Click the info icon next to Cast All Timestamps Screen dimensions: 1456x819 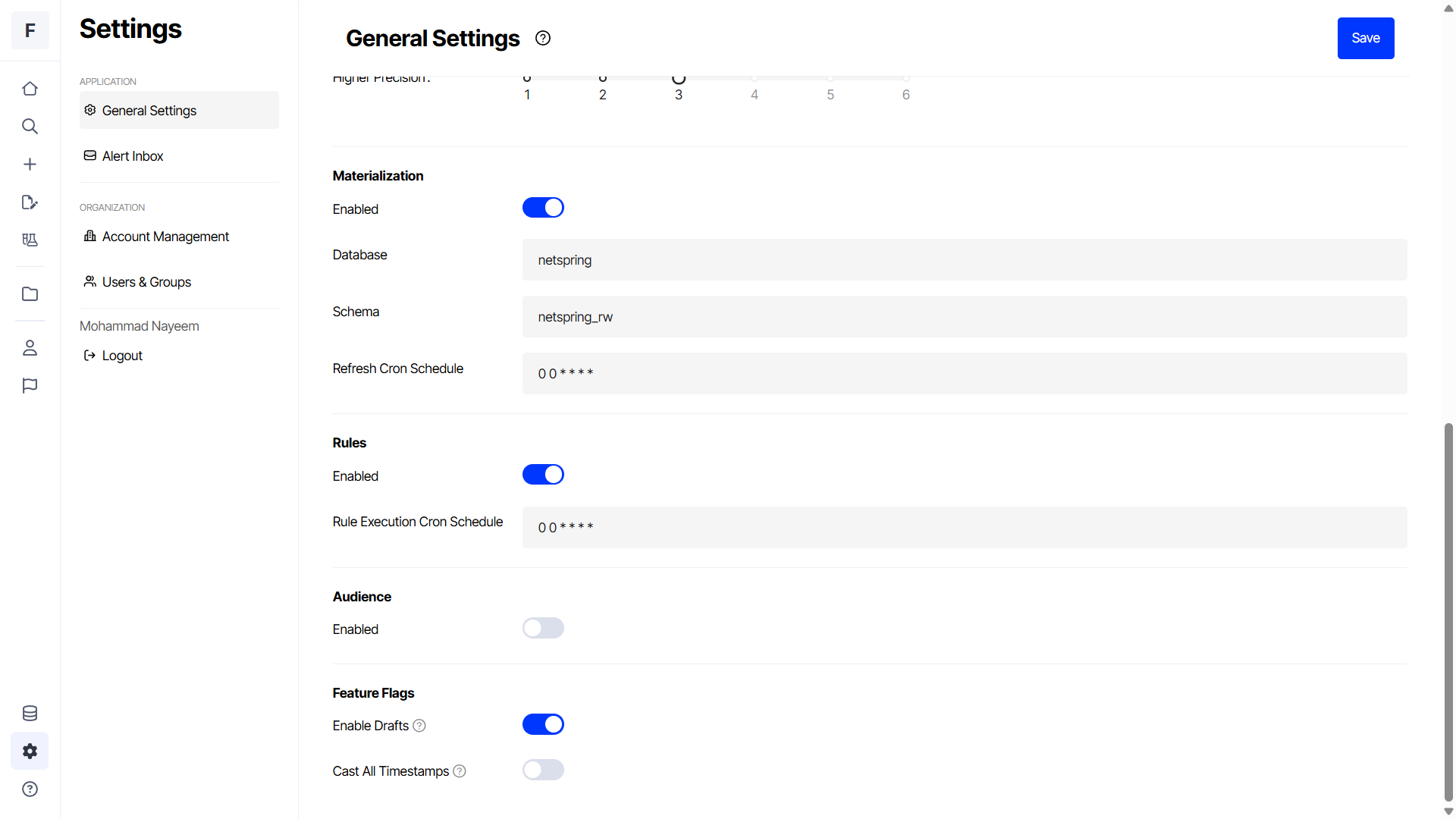click(460, 771)
